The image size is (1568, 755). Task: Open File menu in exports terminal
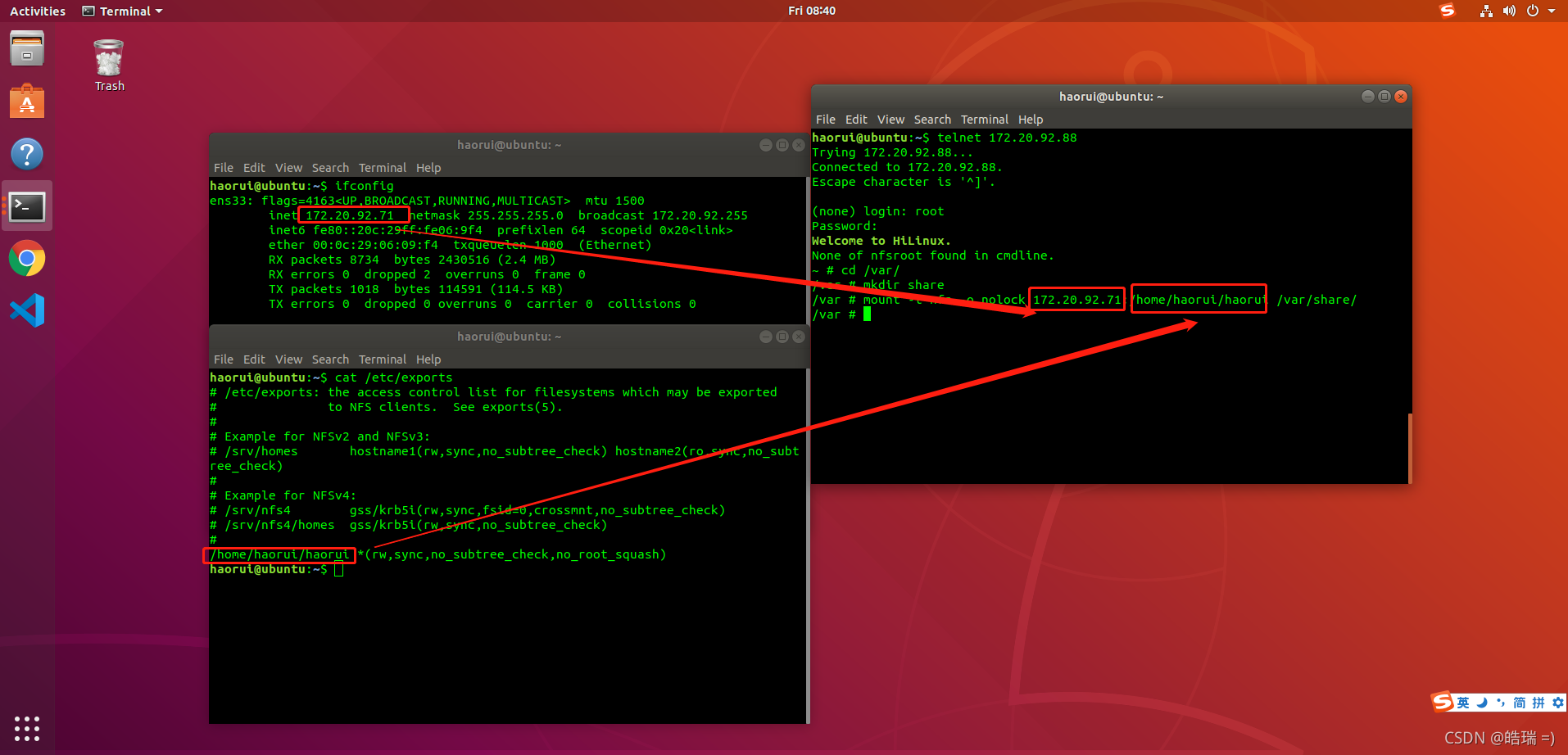coord(224,359)
